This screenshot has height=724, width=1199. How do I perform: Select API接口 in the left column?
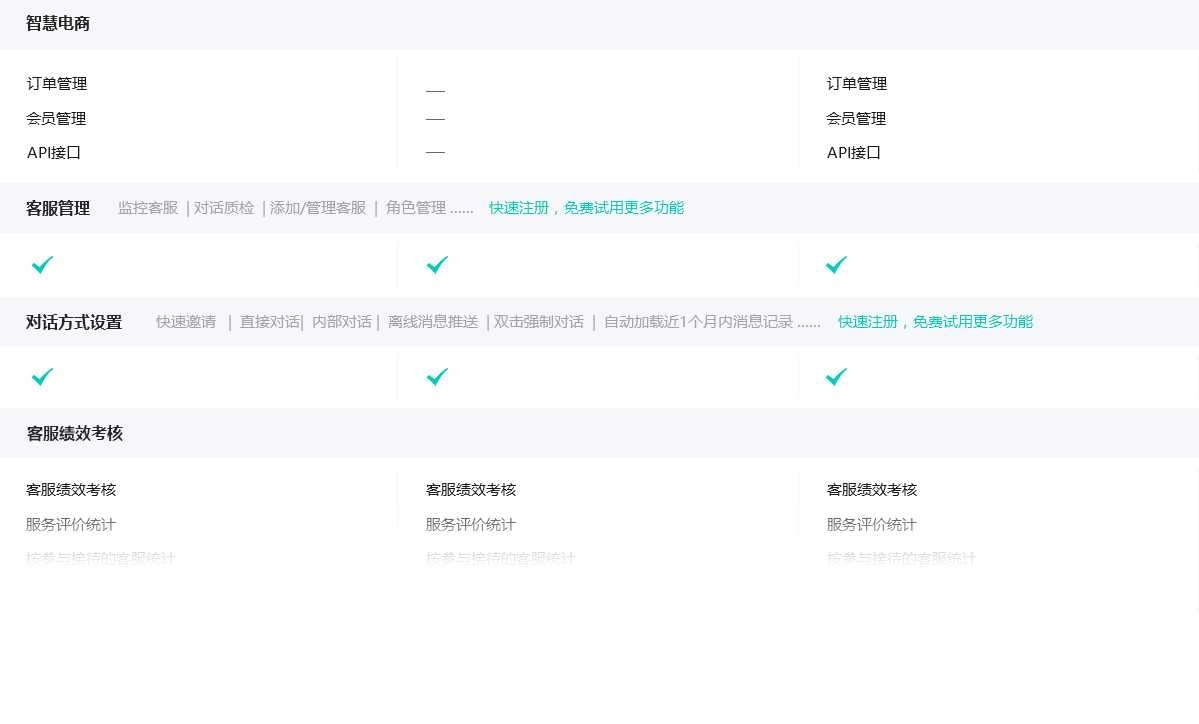pyautogui.click(x=54, y=153)
